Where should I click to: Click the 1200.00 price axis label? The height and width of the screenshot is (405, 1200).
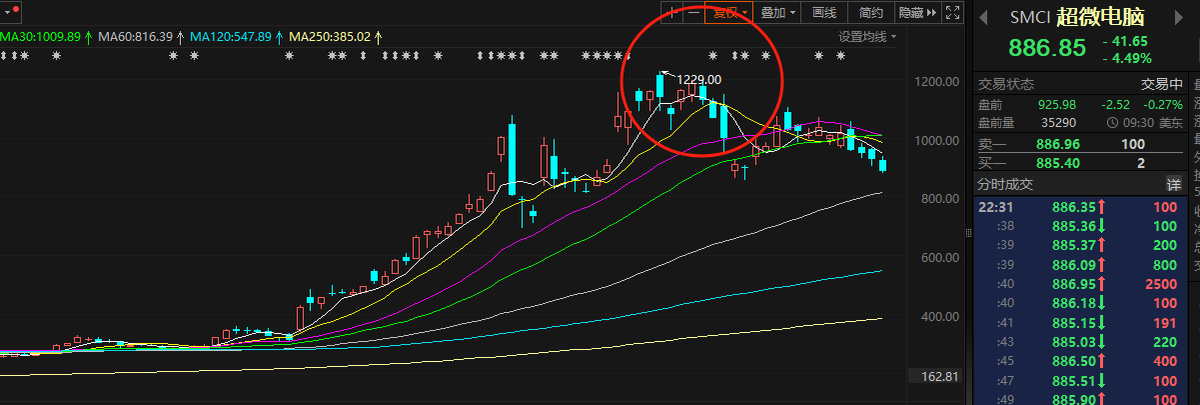click(938, 81)
